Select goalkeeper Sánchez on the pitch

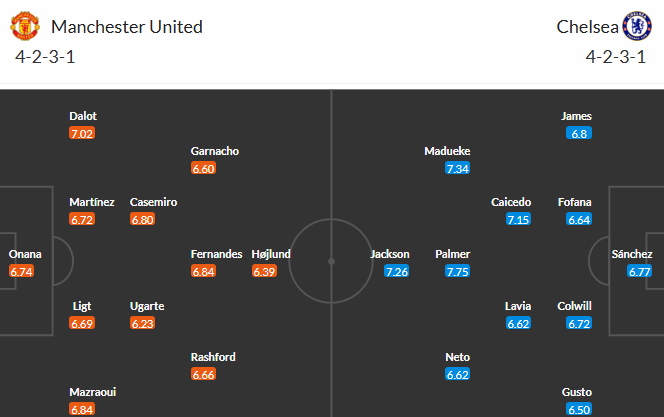(x=632, y=254)
